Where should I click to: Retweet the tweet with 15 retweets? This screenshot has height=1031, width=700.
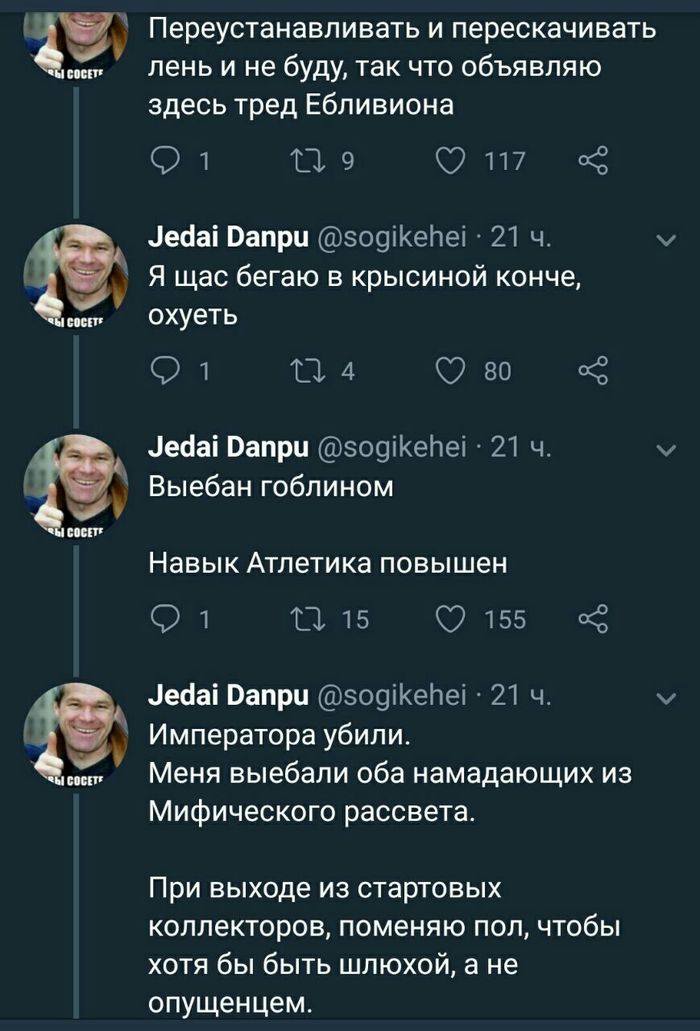click(301, 620)
